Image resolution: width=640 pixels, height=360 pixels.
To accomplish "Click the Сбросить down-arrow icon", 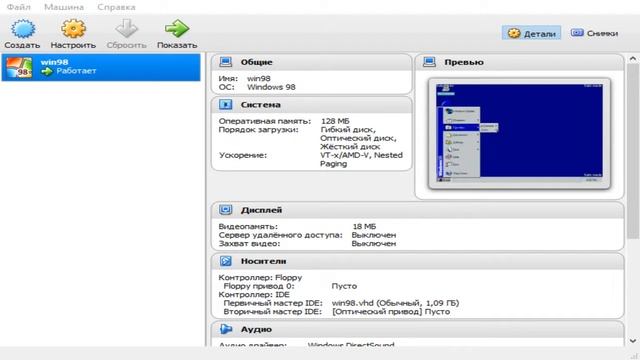I will [x=126, y=29].
